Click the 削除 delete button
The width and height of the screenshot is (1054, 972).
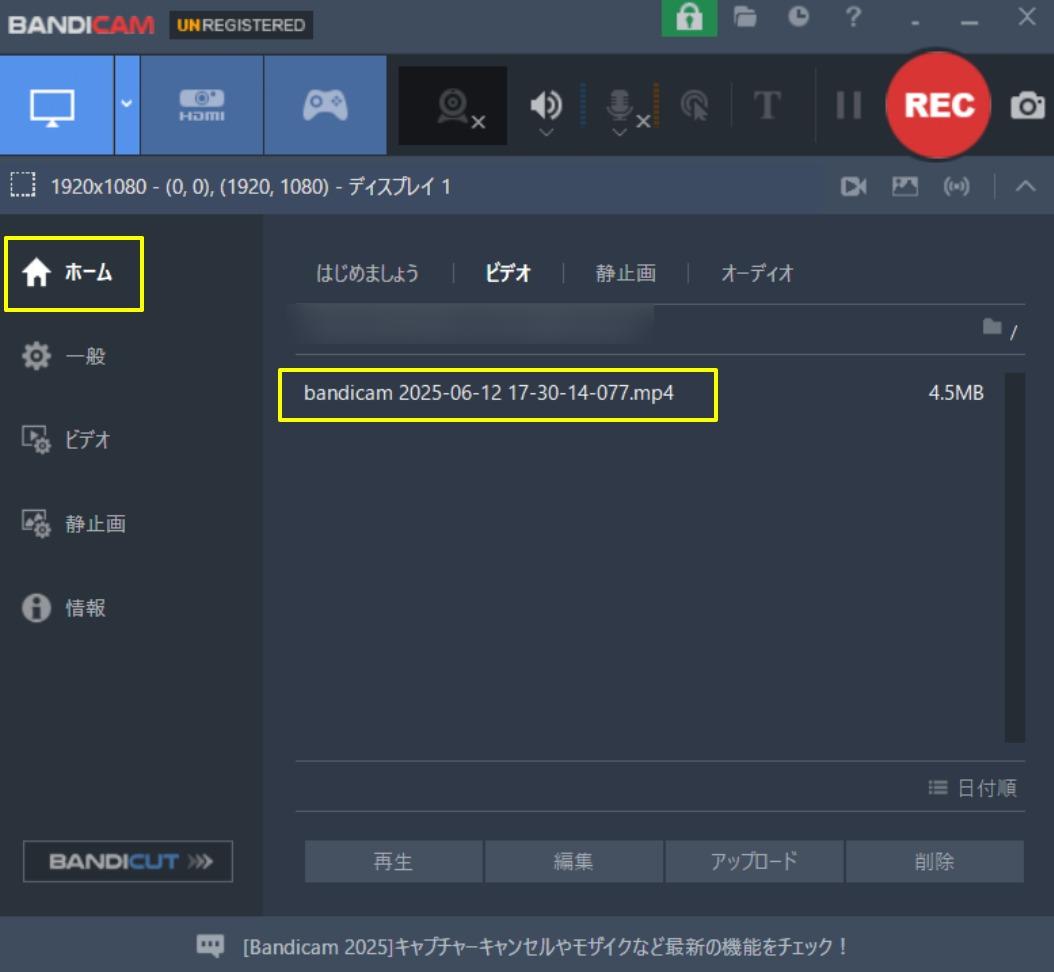[x=934, y=861]
